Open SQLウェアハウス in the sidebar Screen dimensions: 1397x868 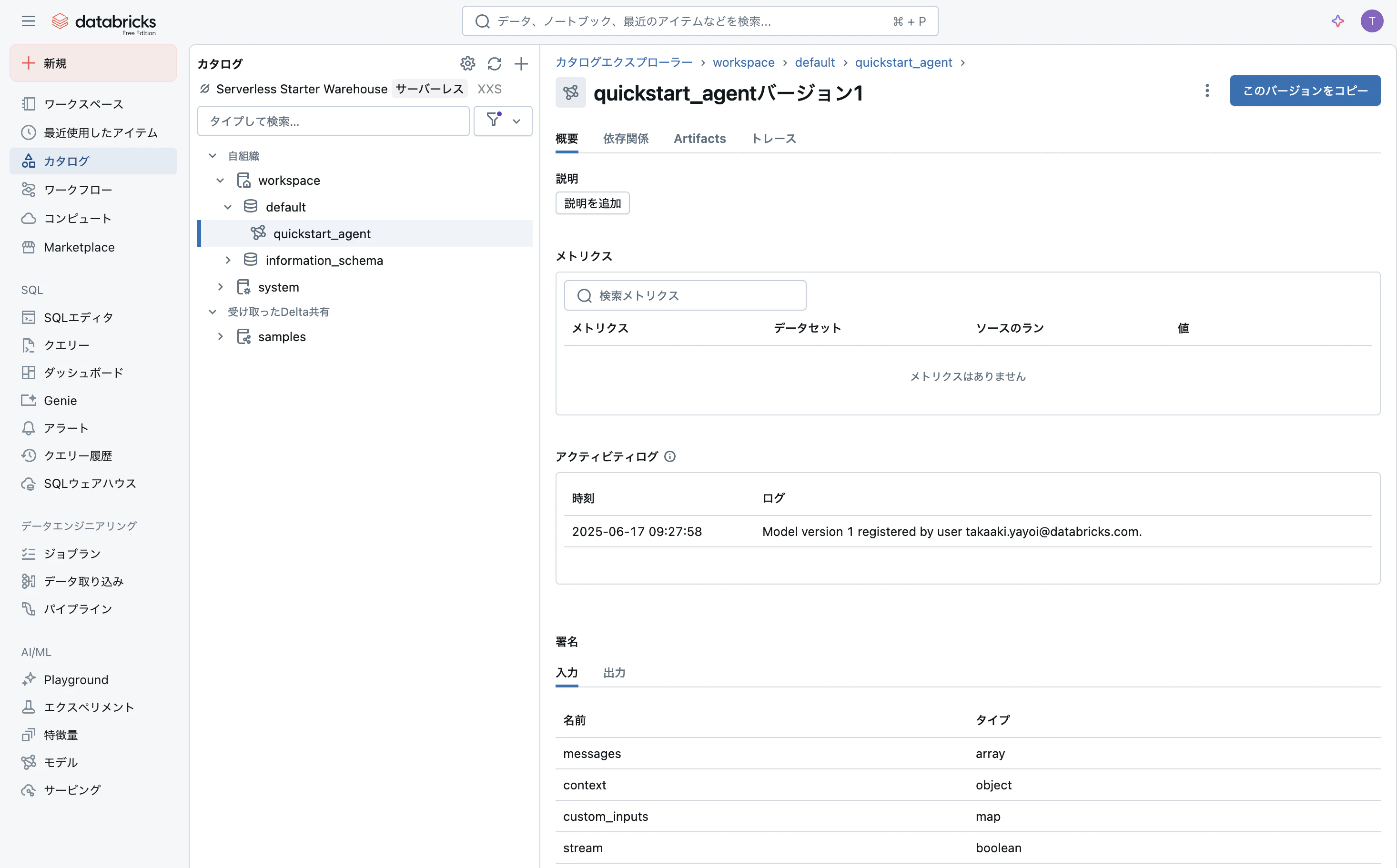click(x=93, y=484)
